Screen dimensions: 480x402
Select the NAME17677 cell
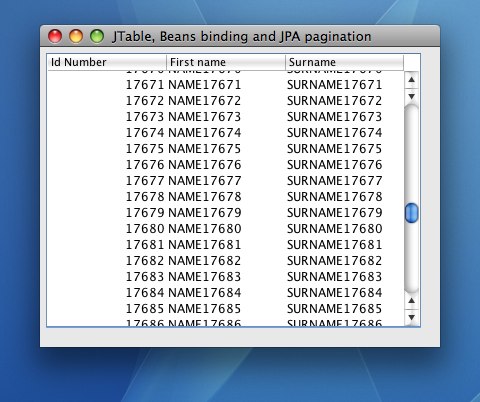pos(226,181)
